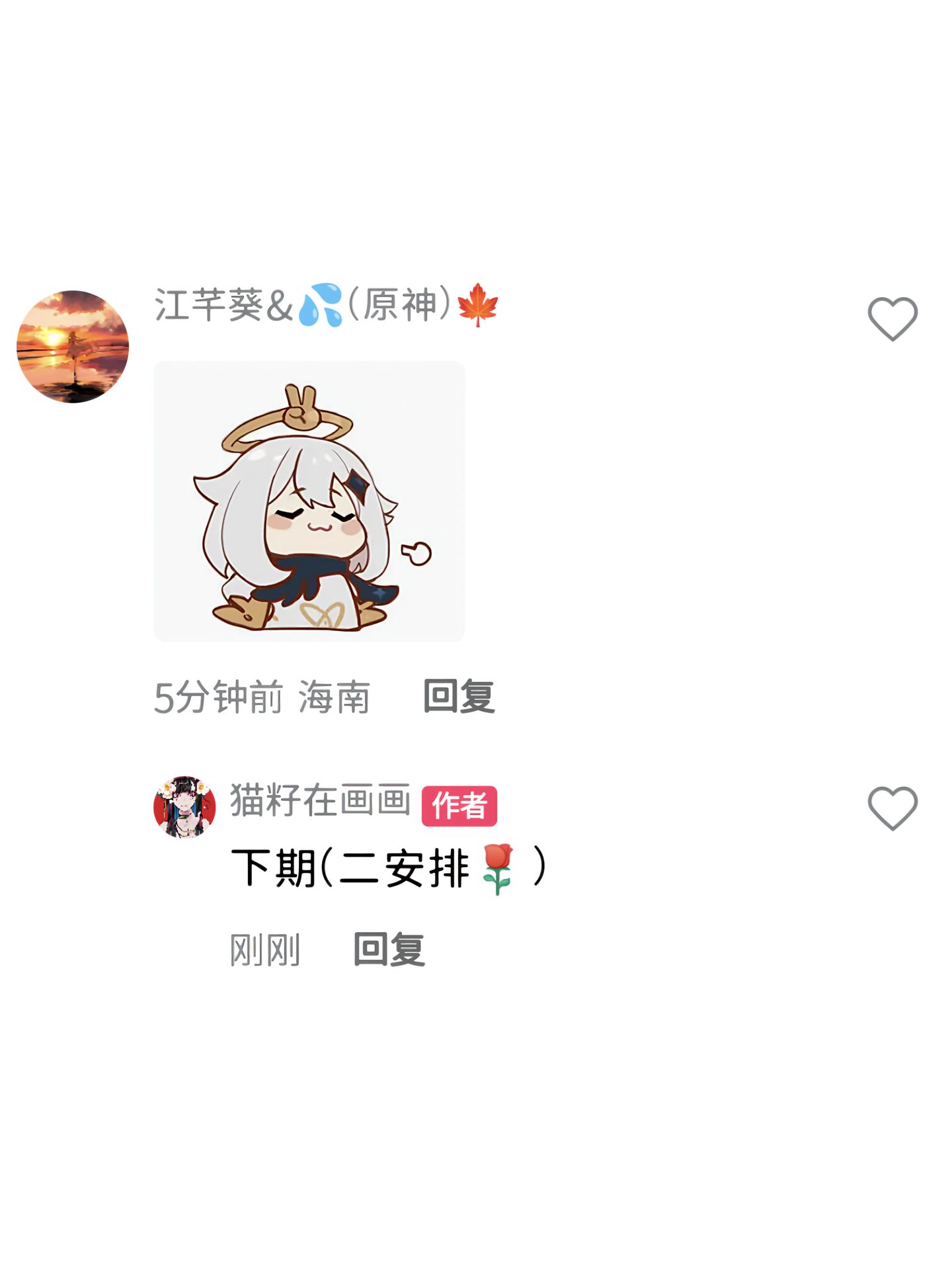Image resolution: width=952 pixels, height=1270 pixels.
Task: Open the Paimon sticker image
Action: [309, 501]
